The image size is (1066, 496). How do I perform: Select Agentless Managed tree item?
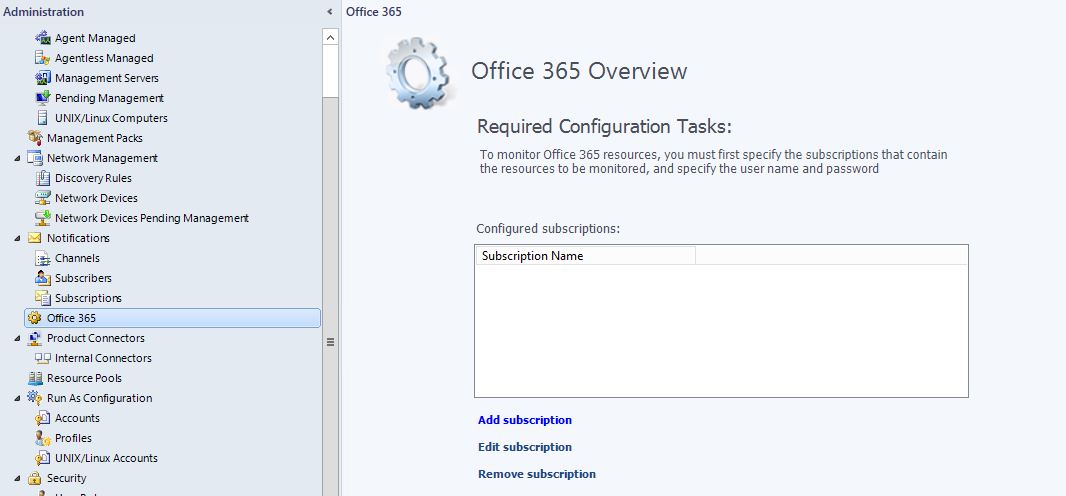104,58
